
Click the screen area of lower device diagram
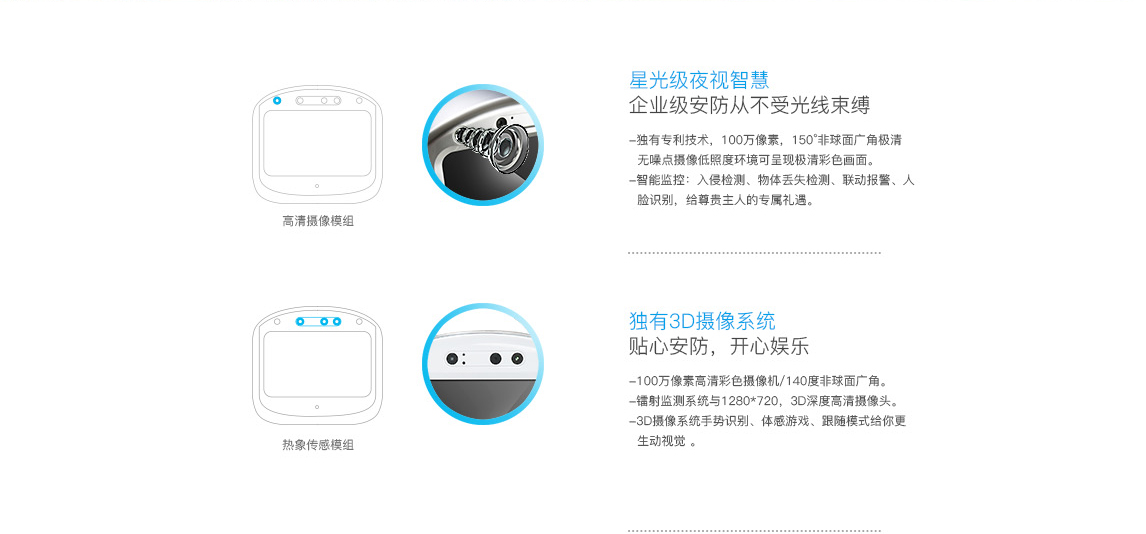[x=318, y=364]
